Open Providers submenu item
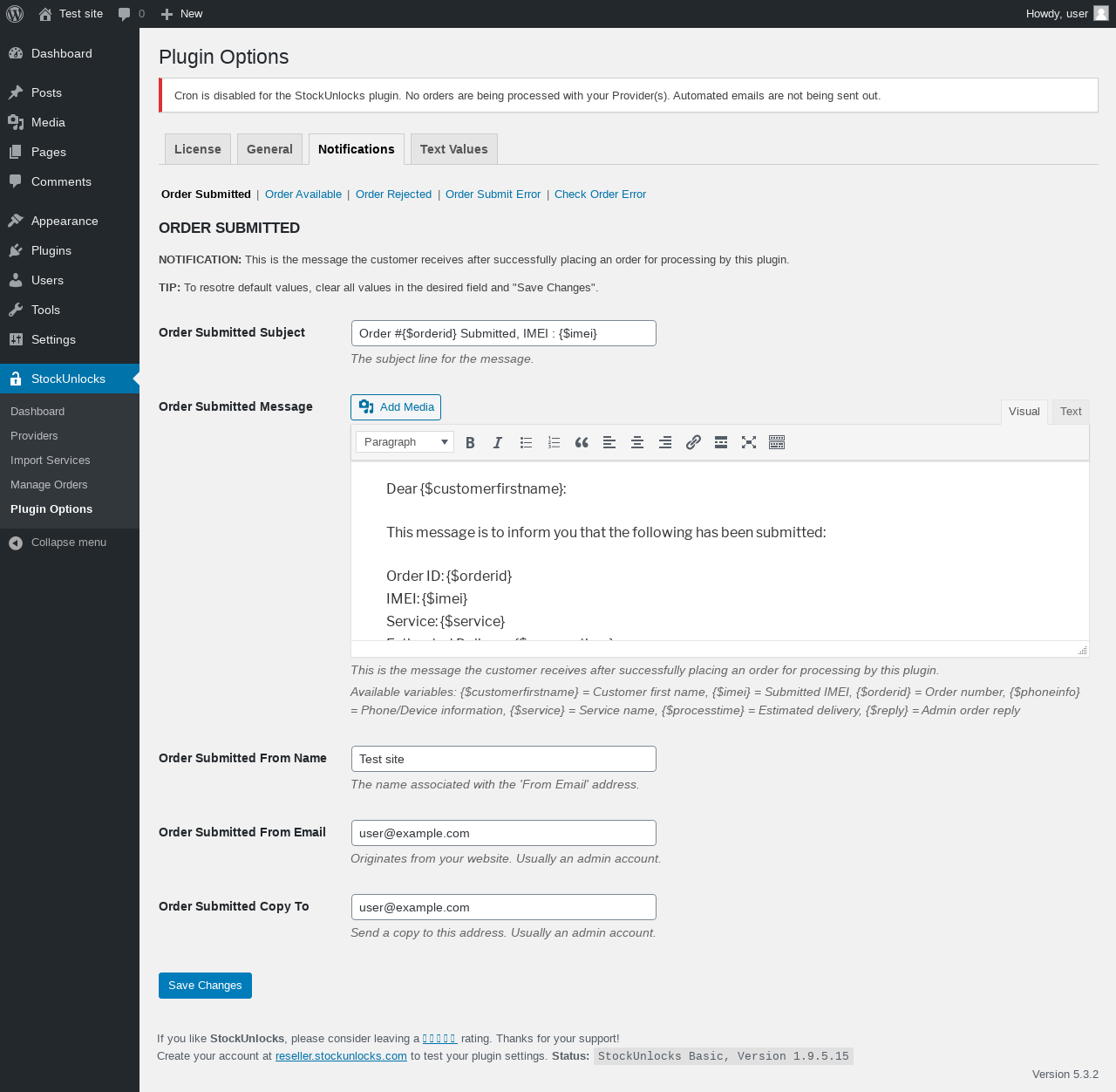Viewport: 1116px width, 1092px height. [34, 436]
